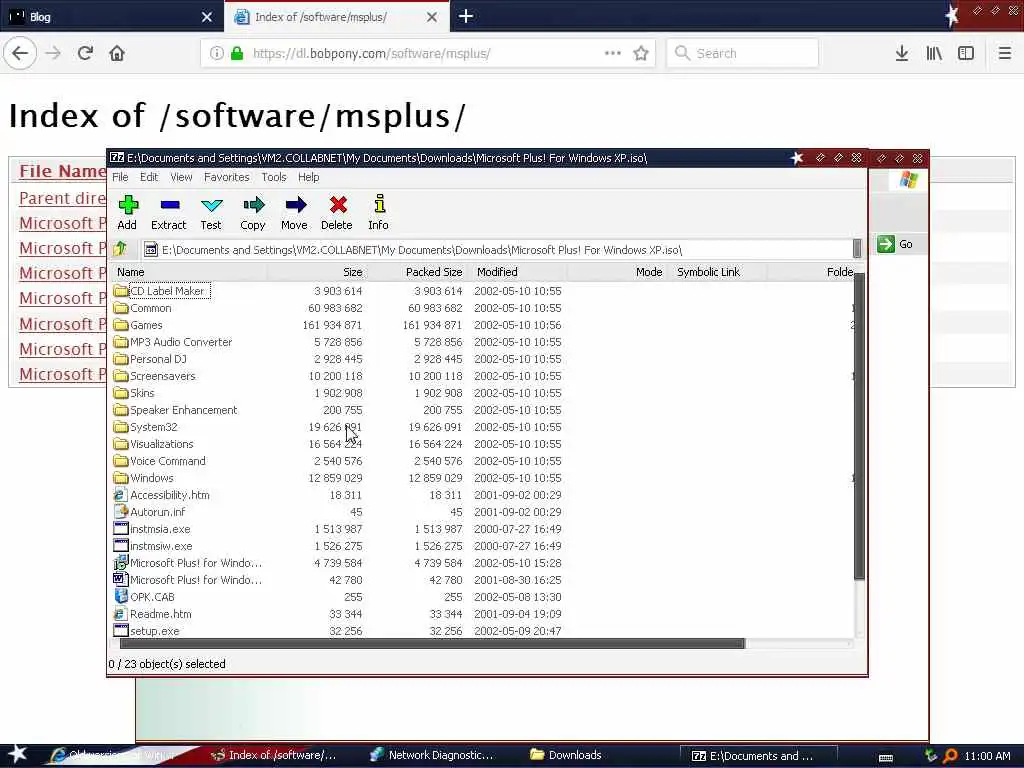Toggle Firefox sidebar icon
Viewport: 1024px width, 768px height.
[x=966, y=54]
